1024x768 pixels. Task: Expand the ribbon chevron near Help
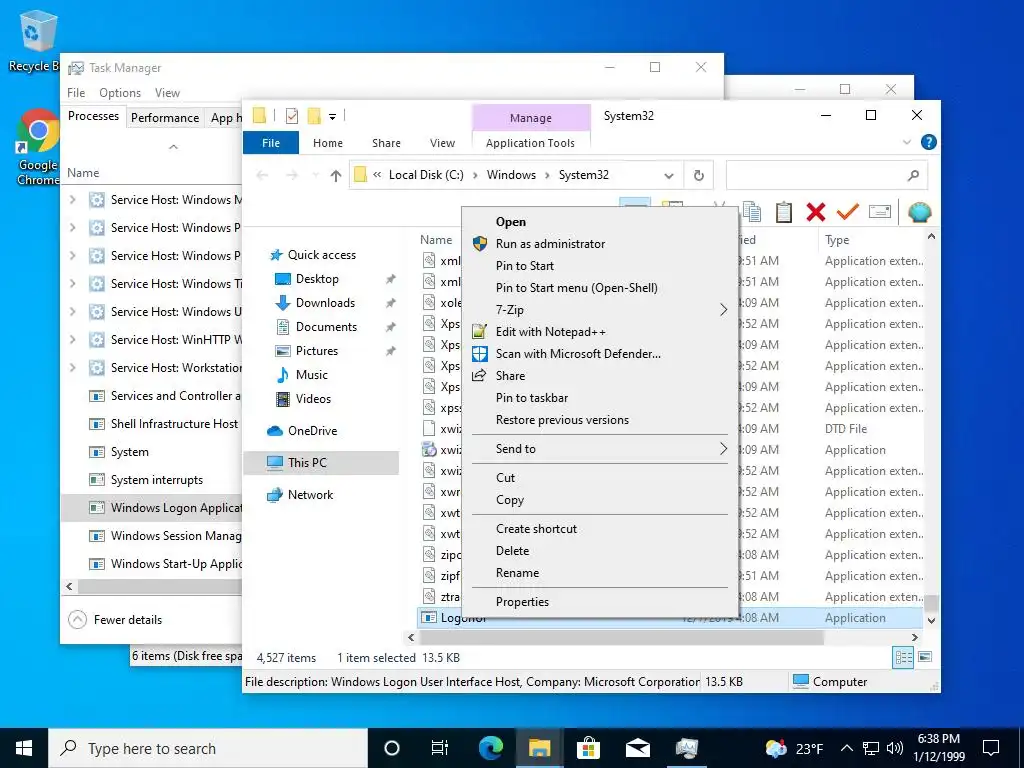906,142
